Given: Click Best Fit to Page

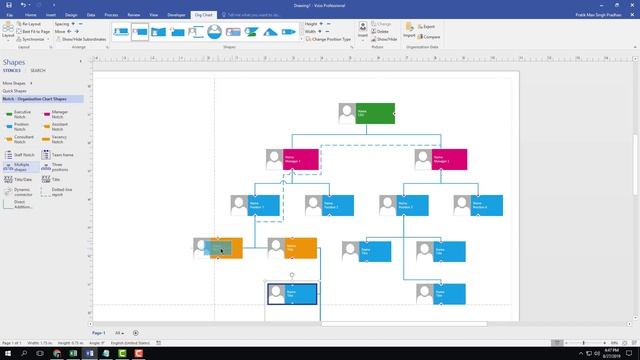Looking at the screenshot, I should 33,31.
